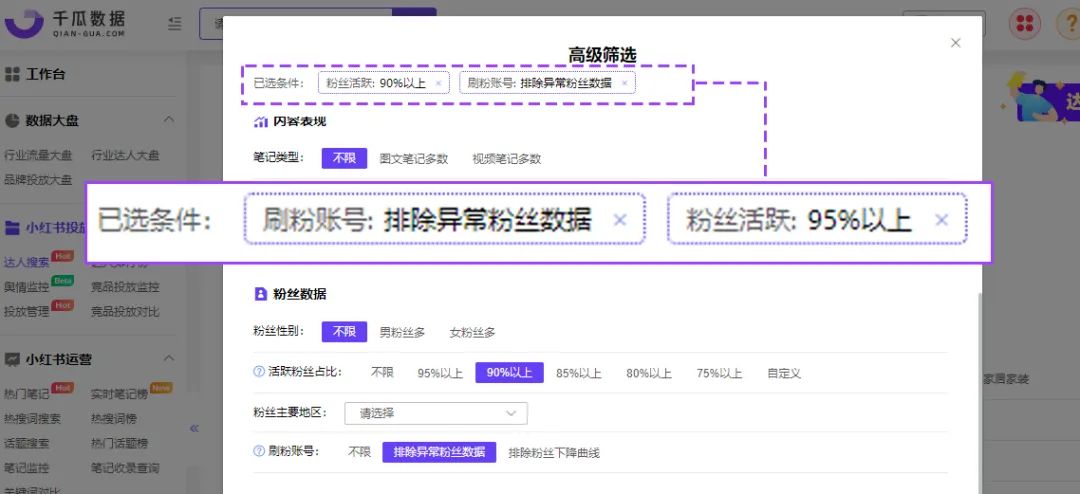Collapse the 小红书运营 sidebar section

coord(169,358)
